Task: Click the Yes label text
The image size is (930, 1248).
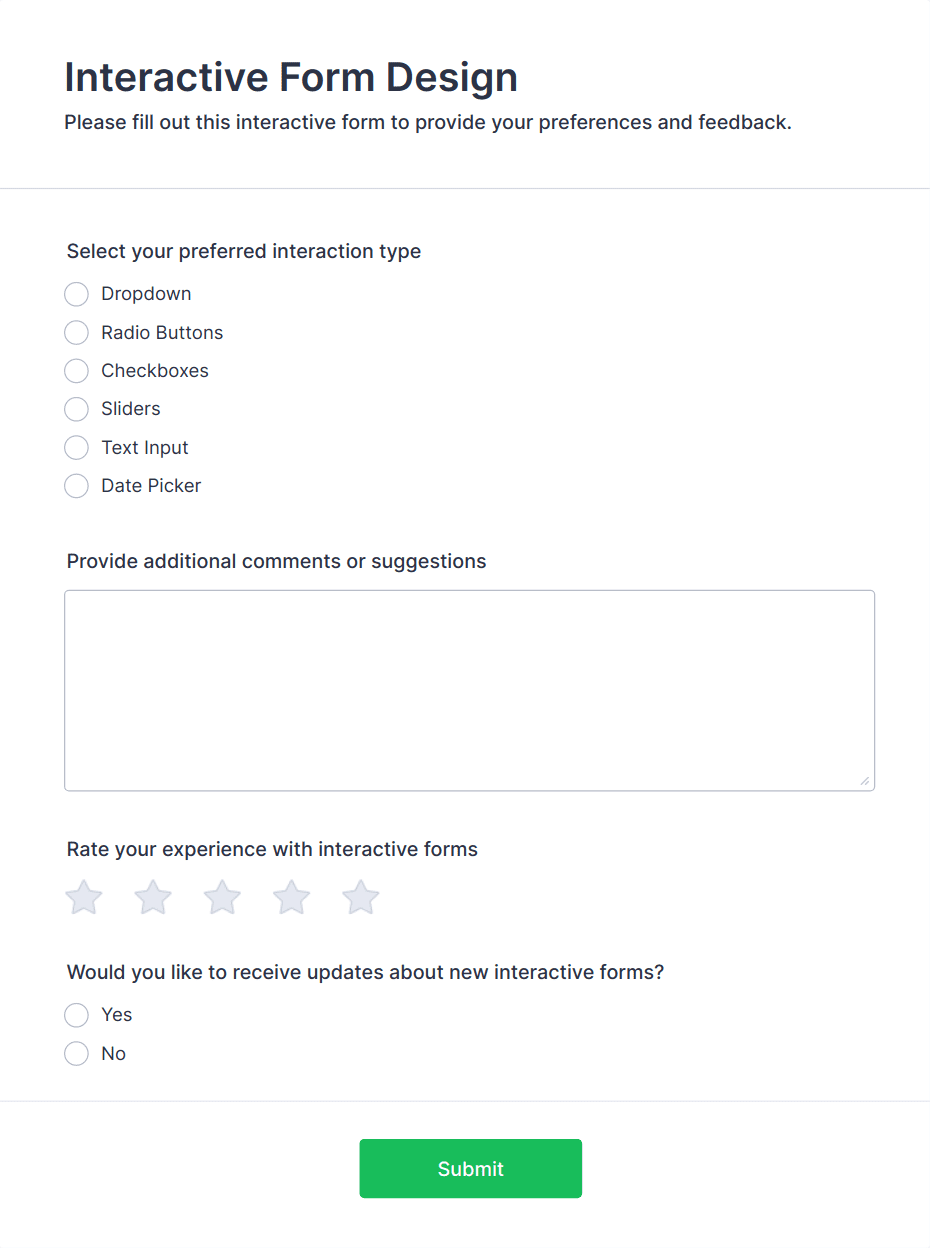Action: click(x=117, y=1015)
